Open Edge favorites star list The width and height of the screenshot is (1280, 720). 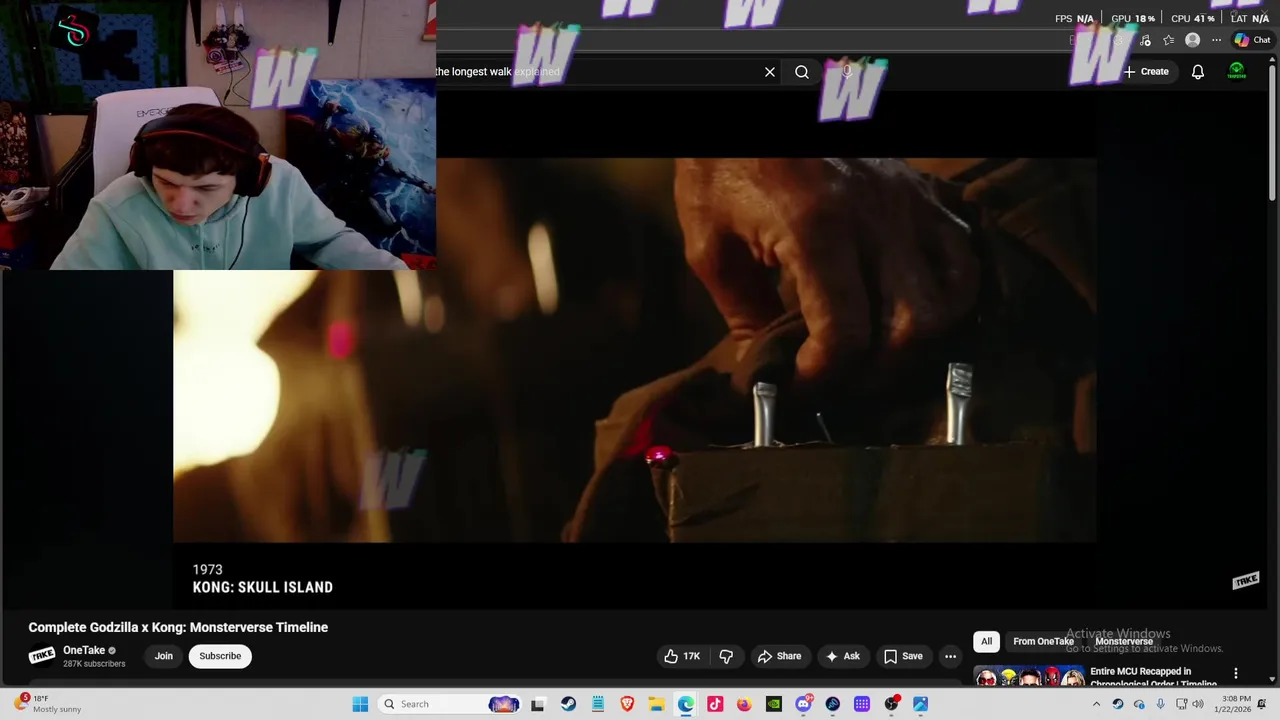pos(1168,40)
